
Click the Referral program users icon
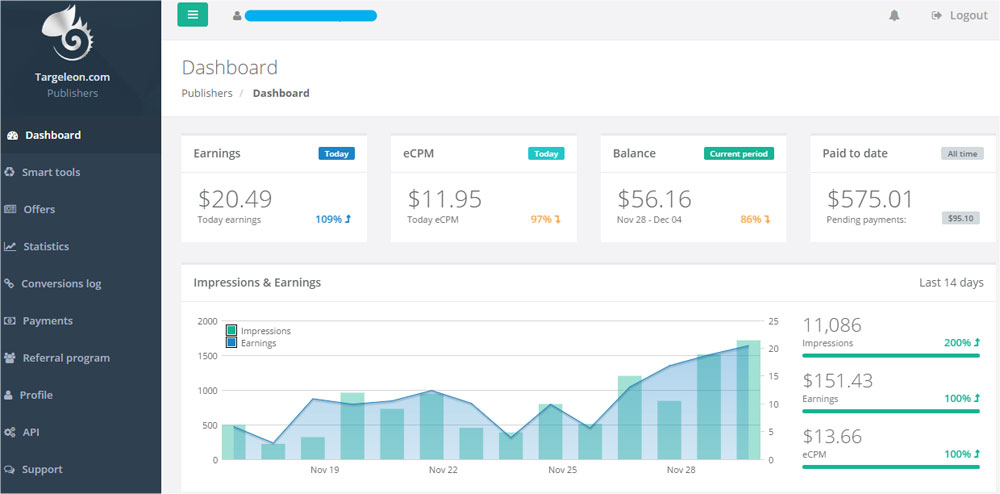(10, 358)
